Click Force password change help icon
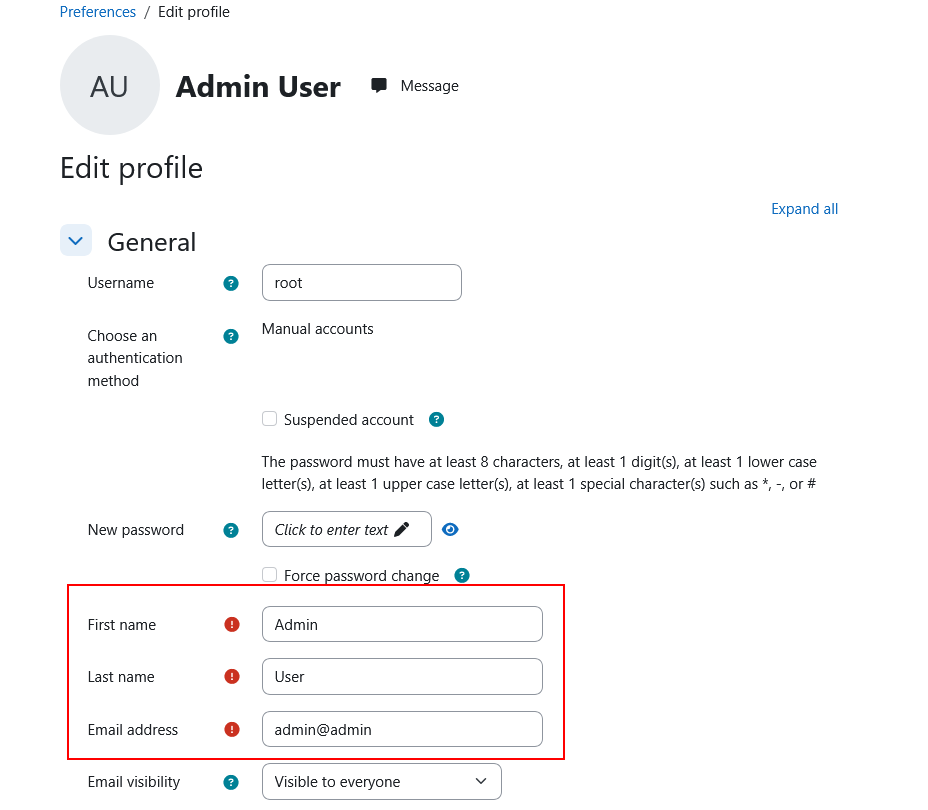Viewport: 928px width, 810px height. coord(462,575)
